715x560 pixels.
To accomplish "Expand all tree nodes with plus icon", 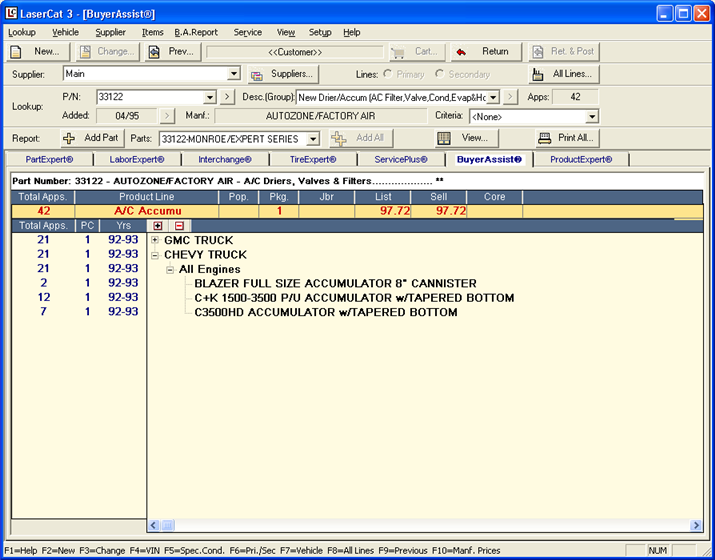I will (159, 226).
